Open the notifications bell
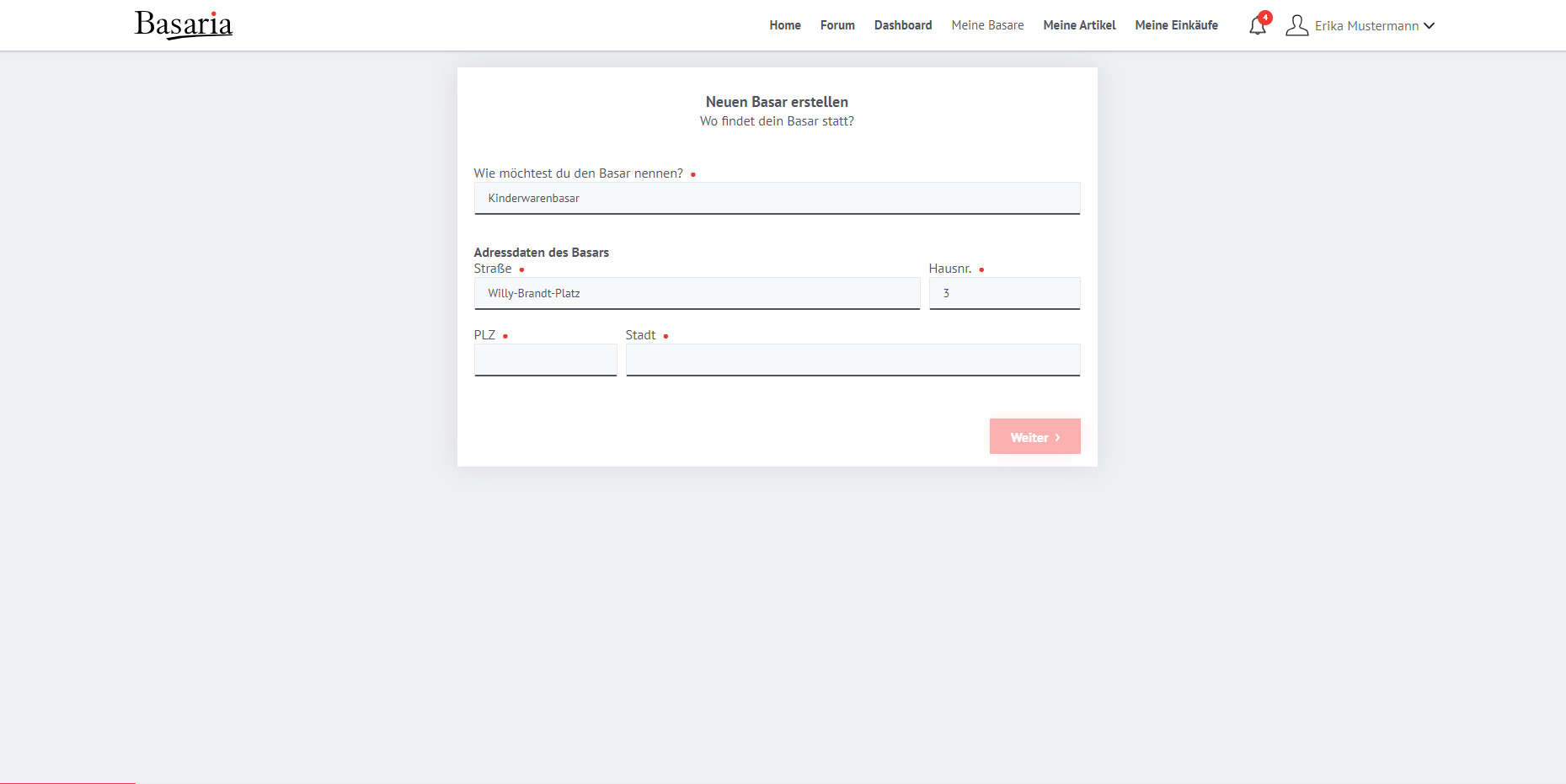 [1257, 26]
